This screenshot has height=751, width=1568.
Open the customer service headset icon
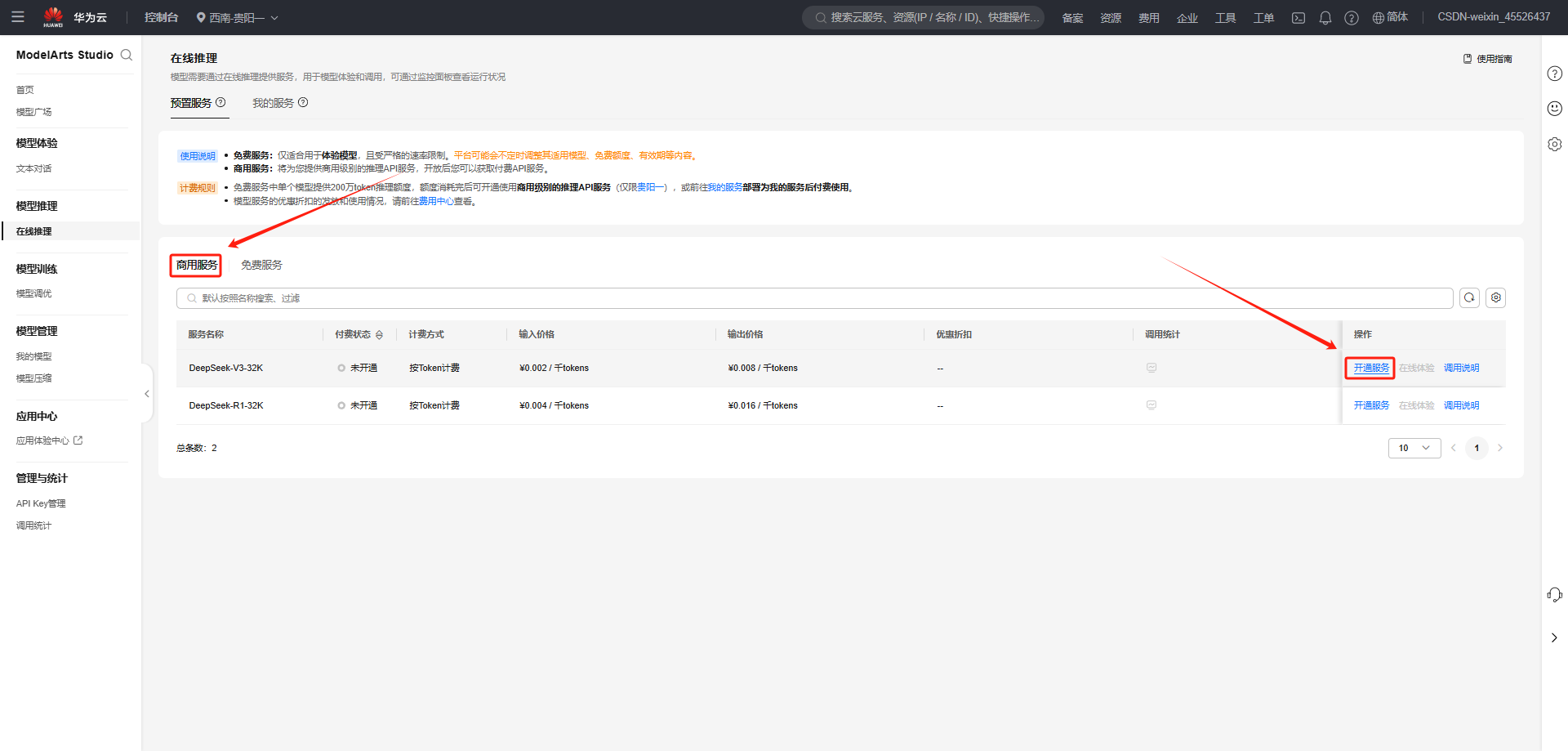pos(1555,595)
